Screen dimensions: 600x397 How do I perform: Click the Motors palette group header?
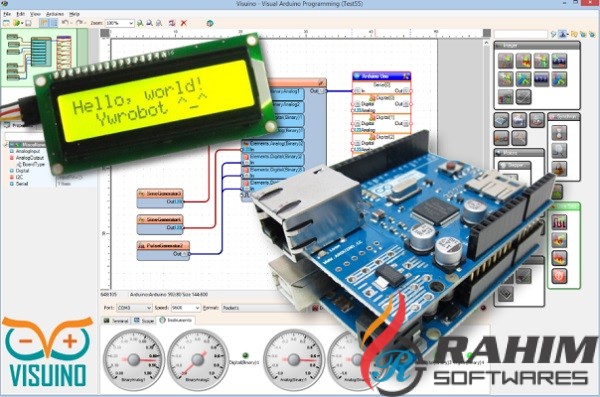point(519,153)
